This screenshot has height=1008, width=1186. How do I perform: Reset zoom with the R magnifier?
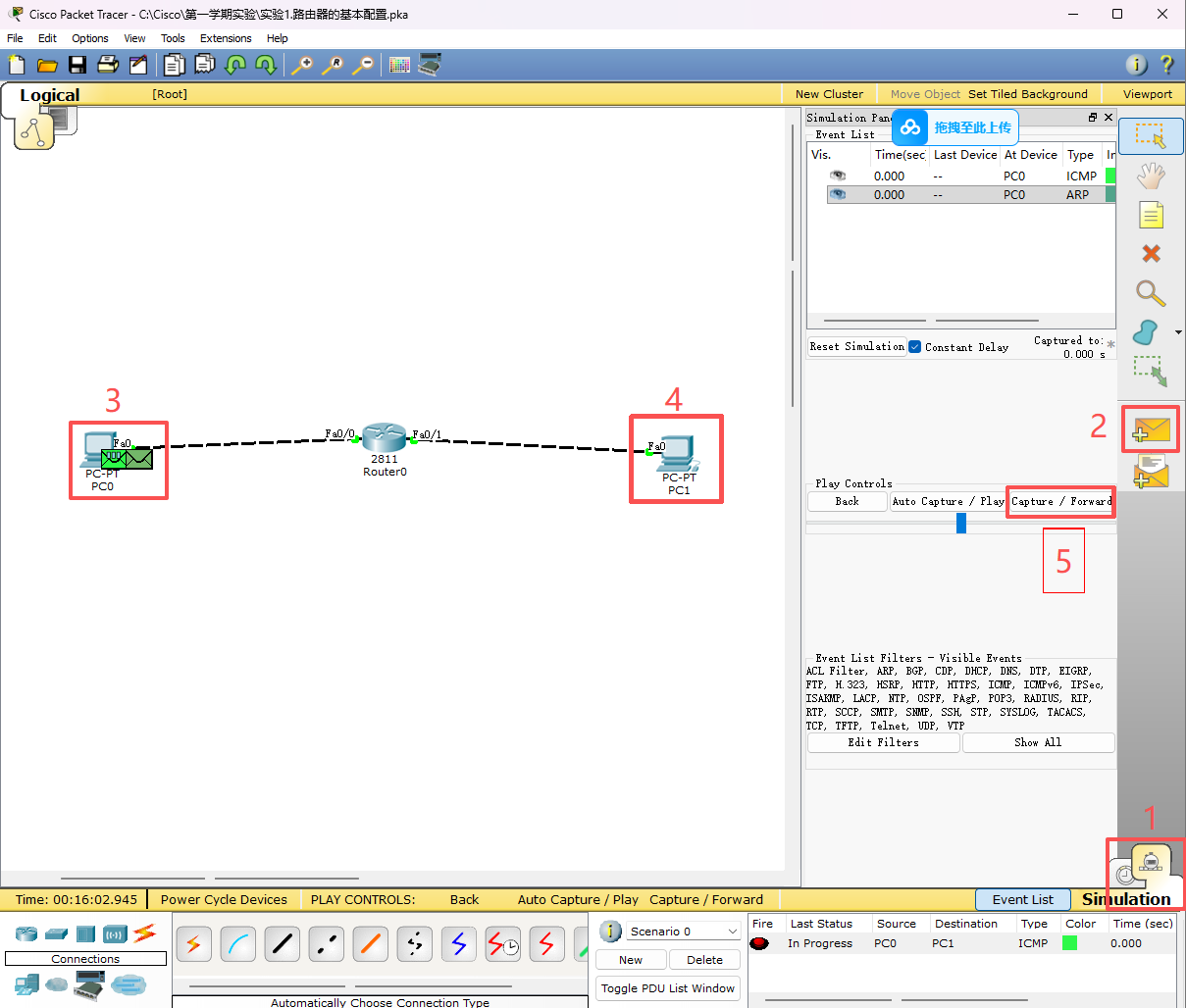[333, 65]
